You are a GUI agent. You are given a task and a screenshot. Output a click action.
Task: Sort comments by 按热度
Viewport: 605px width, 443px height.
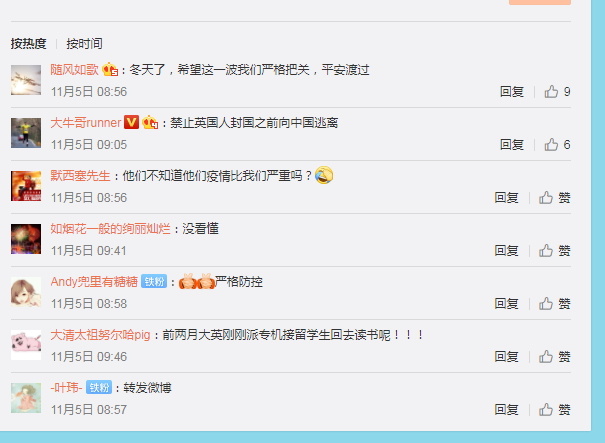(28, 44)
